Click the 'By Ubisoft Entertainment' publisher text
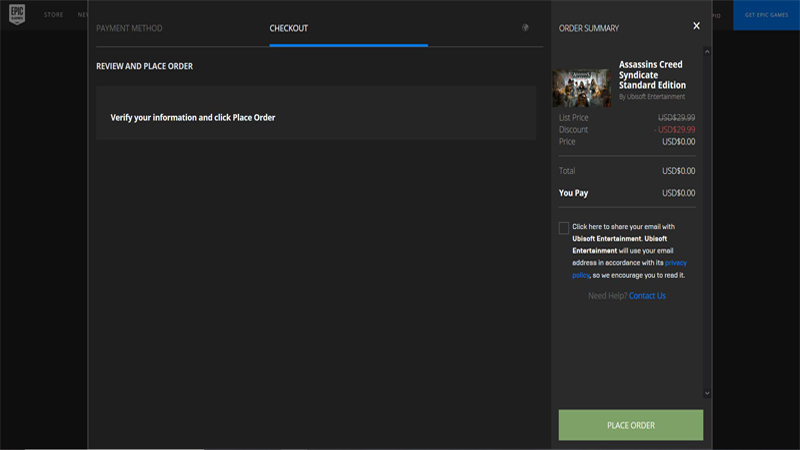The height and width of the screenshot is (450, 800). (652, 97)
